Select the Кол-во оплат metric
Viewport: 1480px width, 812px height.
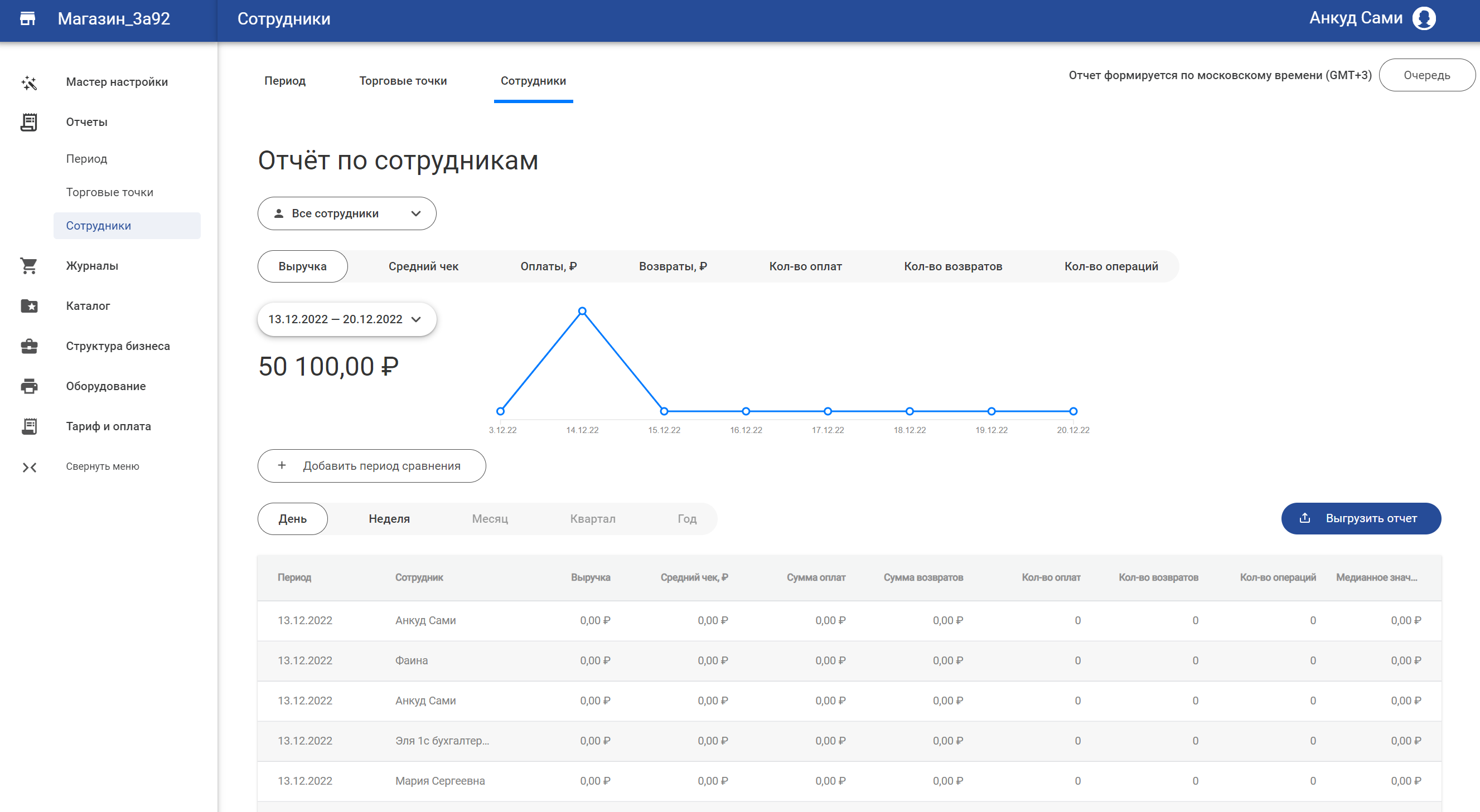coord(805,266)
